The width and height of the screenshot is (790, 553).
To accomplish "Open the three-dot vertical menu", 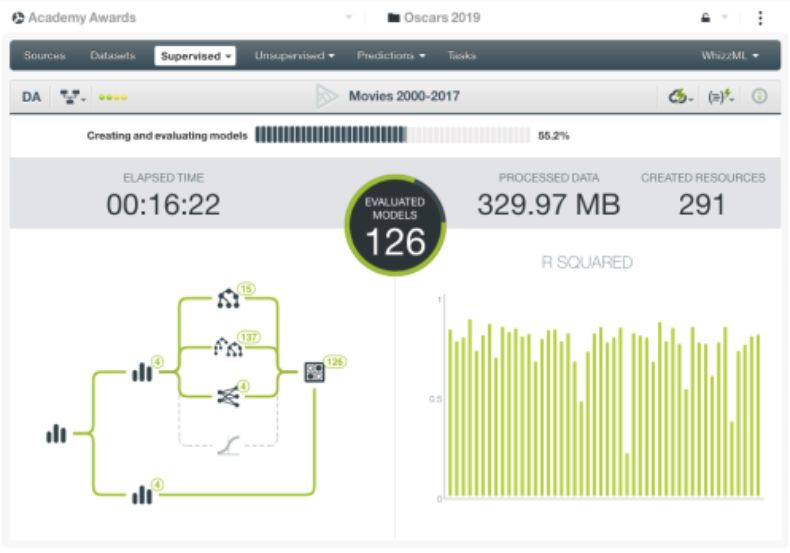I will click(760, 18).
